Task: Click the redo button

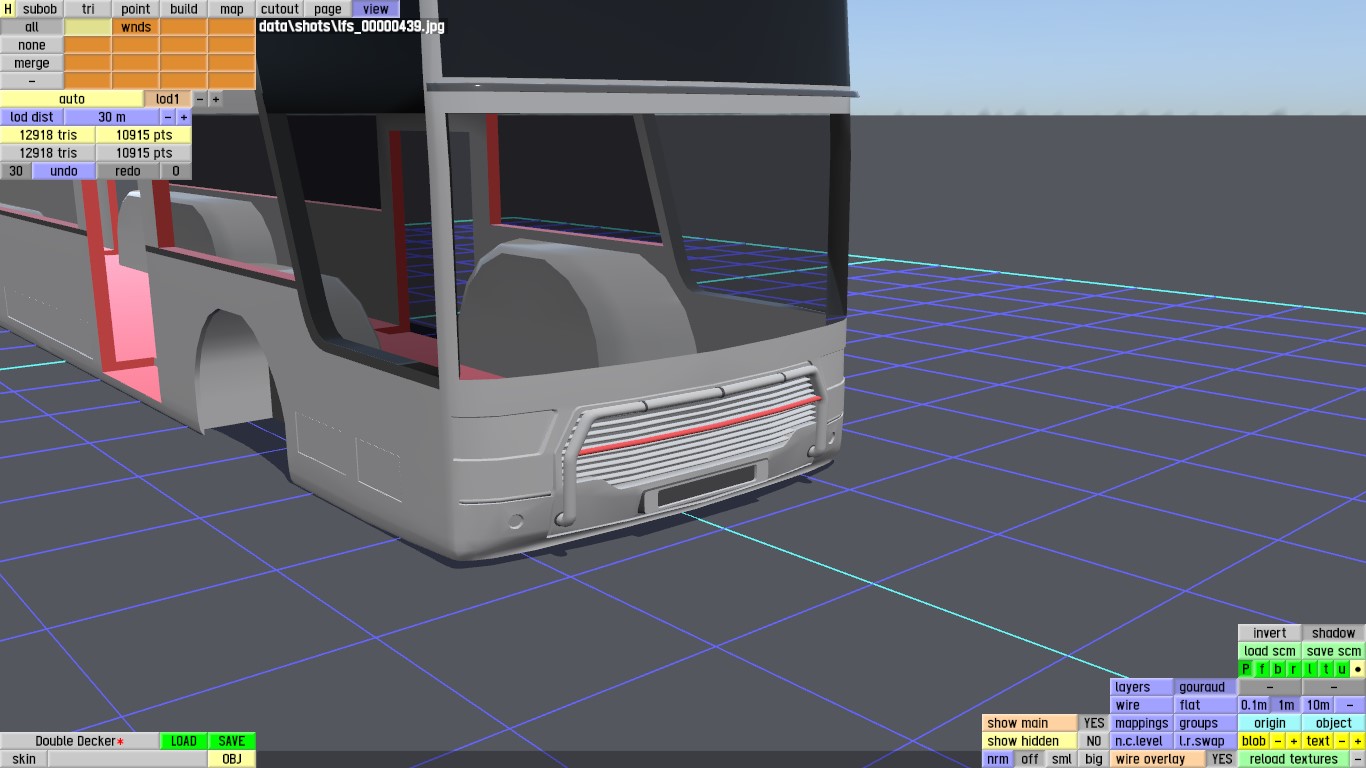Action: (x=128, y=171)
